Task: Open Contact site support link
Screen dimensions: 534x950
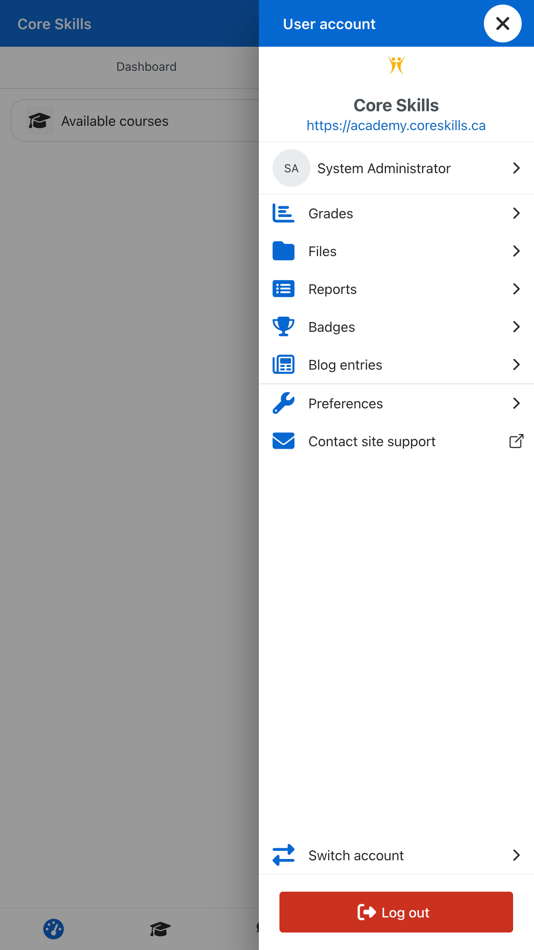Action: click(396, 441)
